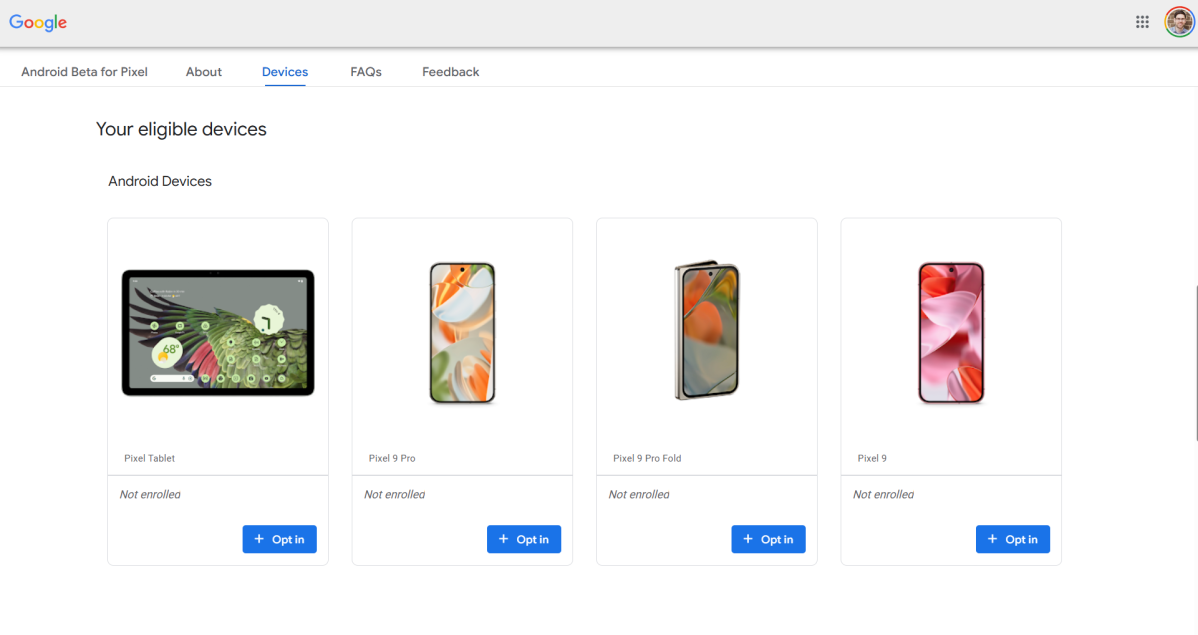Open the FAQs tab
This screenshot has width=1198, height=635.
(x=366, y=72)
